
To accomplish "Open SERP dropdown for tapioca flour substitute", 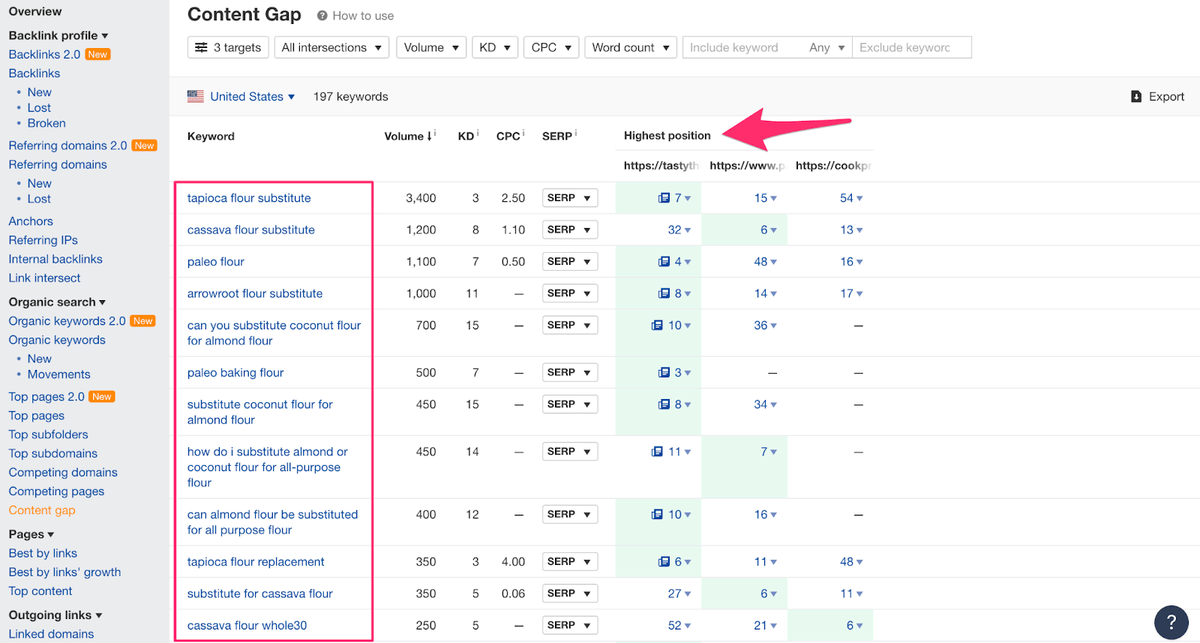I will click(x=570, y=198).
